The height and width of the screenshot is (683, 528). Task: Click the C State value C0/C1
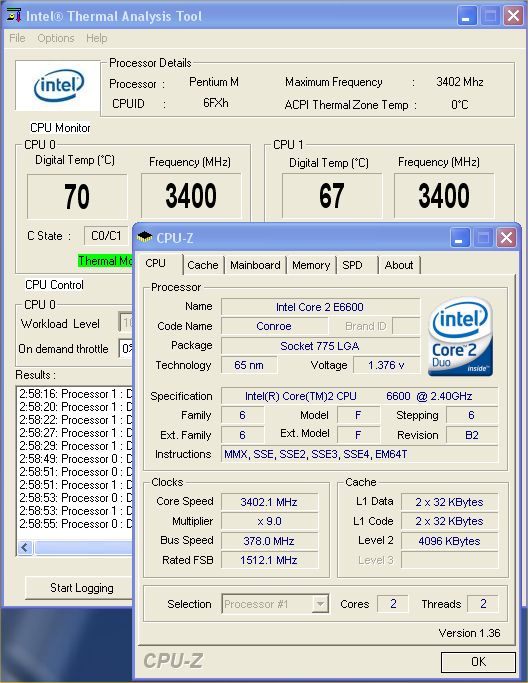[106, 236]
